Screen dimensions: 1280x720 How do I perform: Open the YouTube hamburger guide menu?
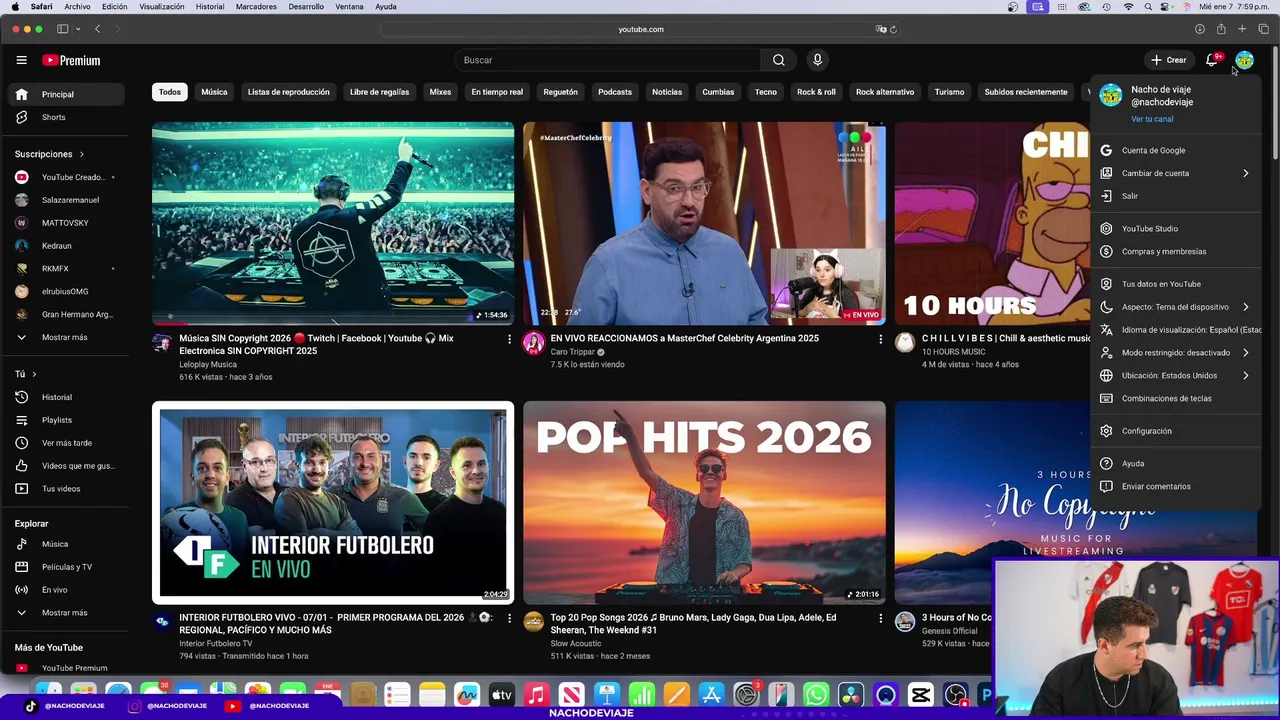pyautogui.click(x=21, y=60)
